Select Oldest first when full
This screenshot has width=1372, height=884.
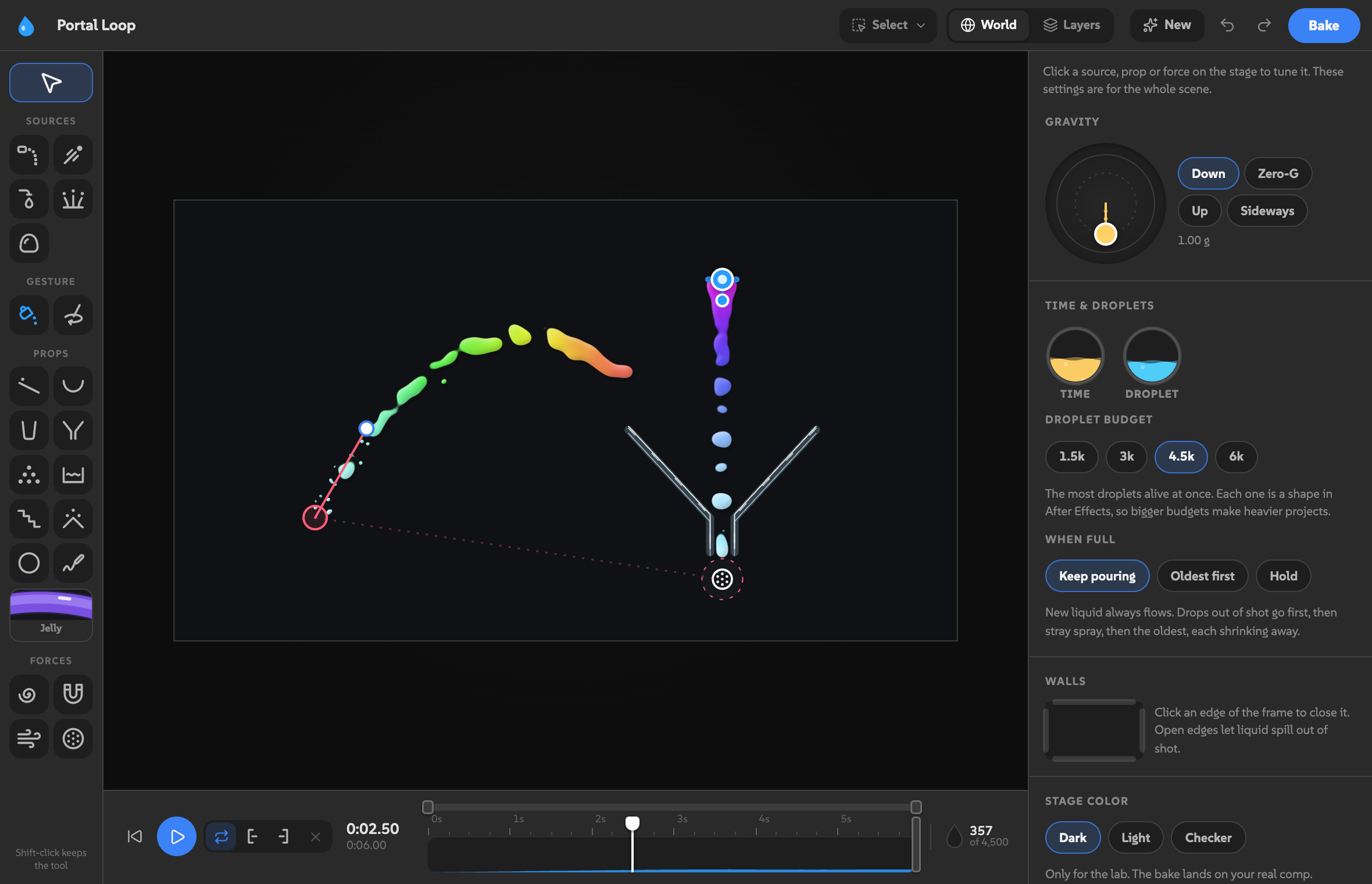(x=1202, y=576)
